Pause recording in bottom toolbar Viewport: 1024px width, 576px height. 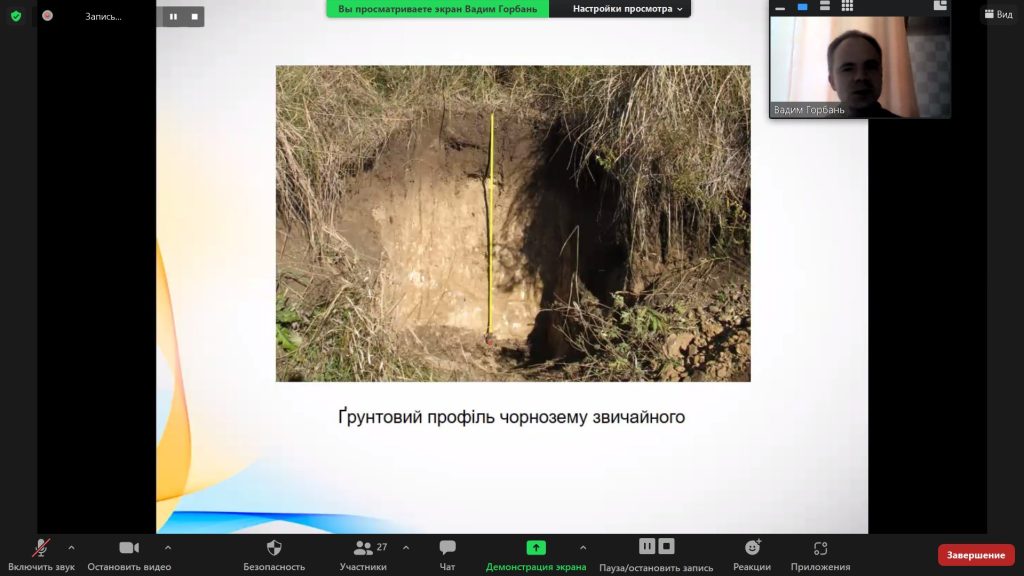[647, 546]
